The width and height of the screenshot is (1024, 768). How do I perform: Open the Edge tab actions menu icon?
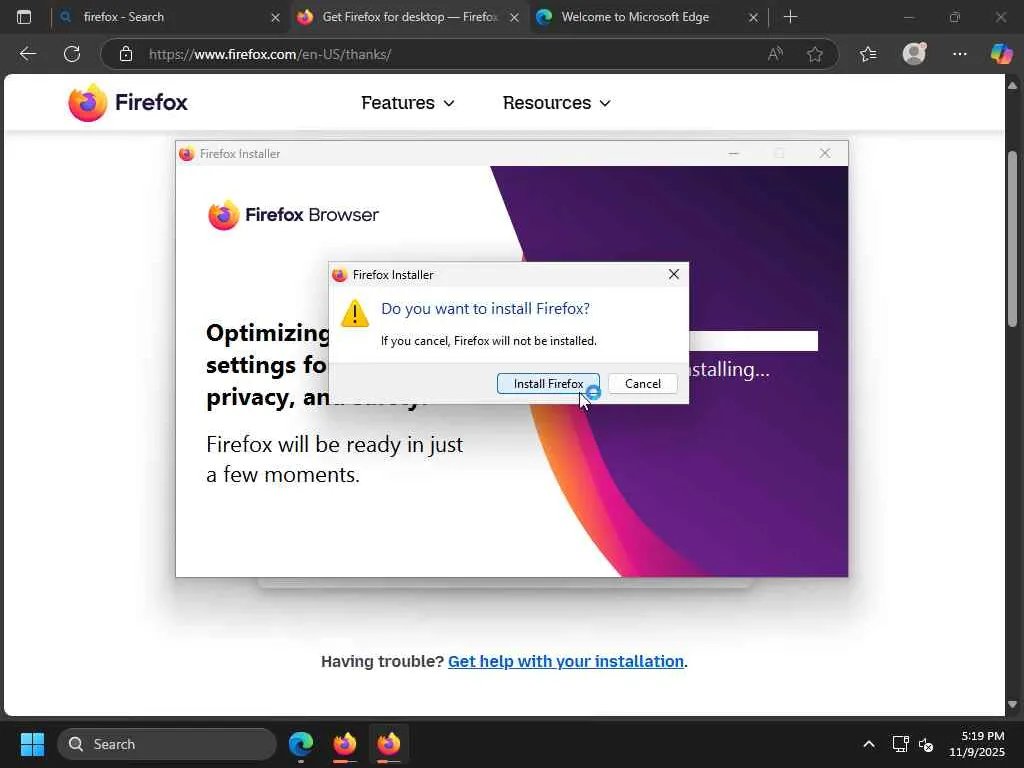pyautogui.click(x=24, y=17)
